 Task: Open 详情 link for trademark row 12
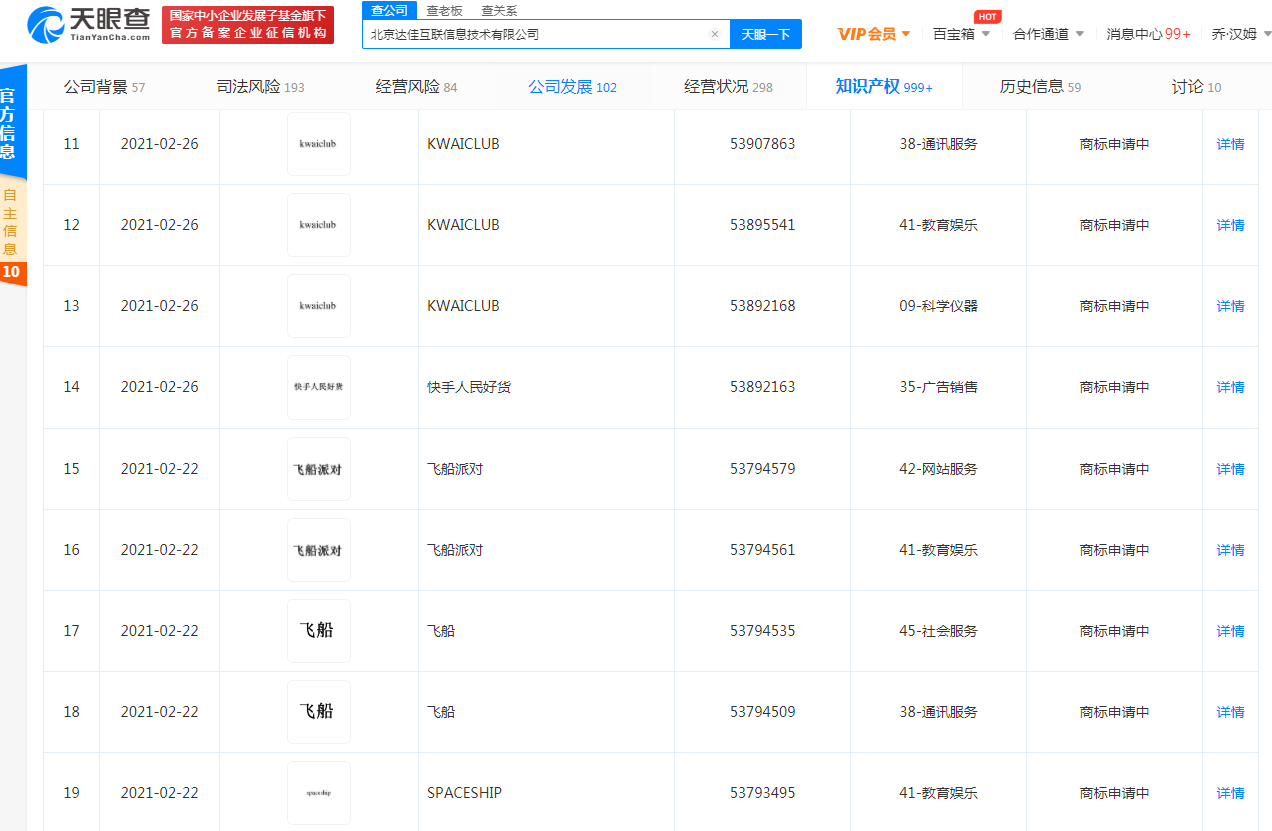pos(1230,225)
